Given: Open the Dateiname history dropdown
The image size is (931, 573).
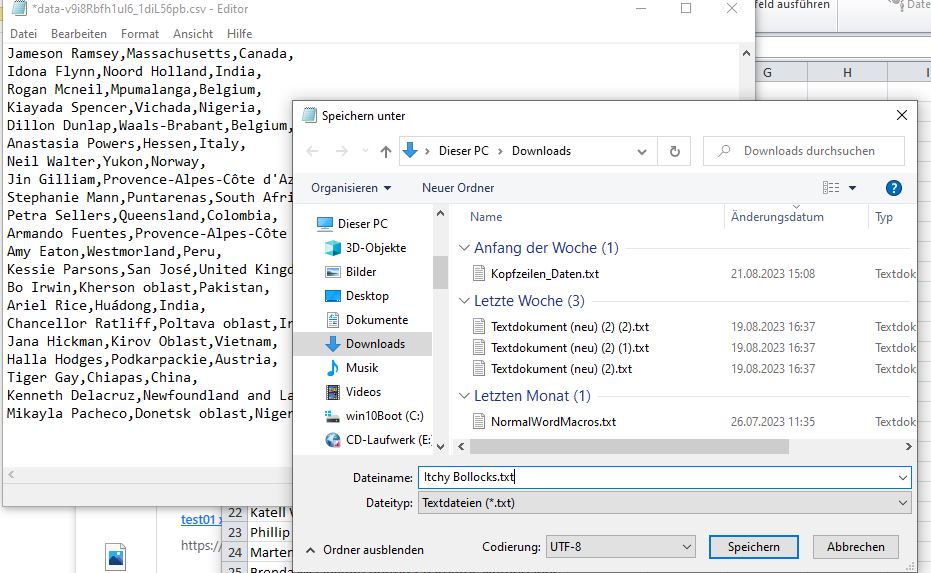Looking at the screenshot, I should tap(902, 477).
